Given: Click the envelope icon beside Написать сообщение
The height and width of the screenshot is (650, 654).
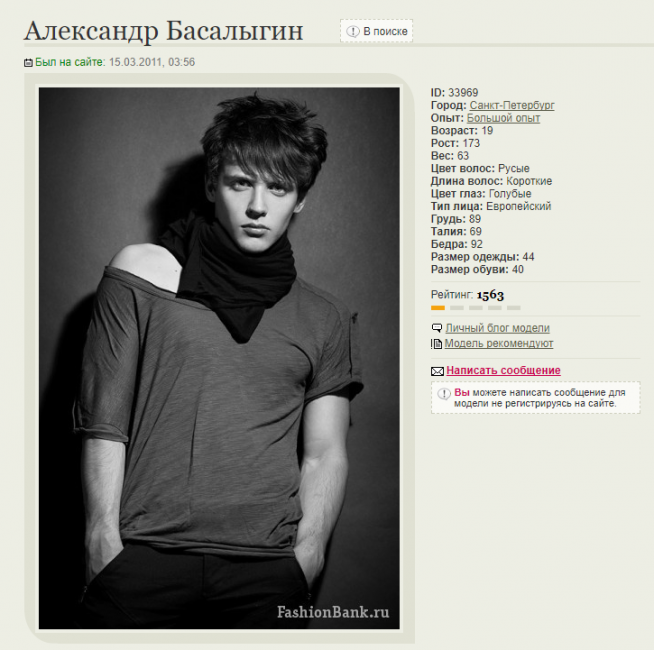Looking at the screenshot, I should tap(437, 371).
